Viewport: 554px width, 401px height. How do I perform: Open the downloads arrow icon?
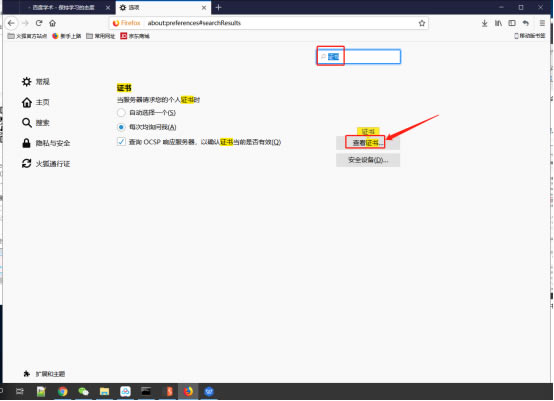(484, 23)
